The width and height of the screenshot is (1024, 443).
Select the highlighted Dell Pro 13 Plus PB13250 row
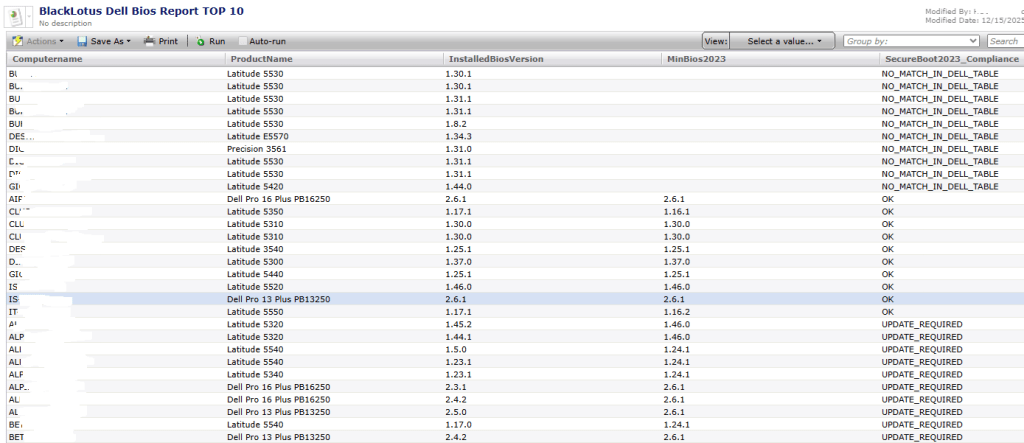[x=284, y=298]
